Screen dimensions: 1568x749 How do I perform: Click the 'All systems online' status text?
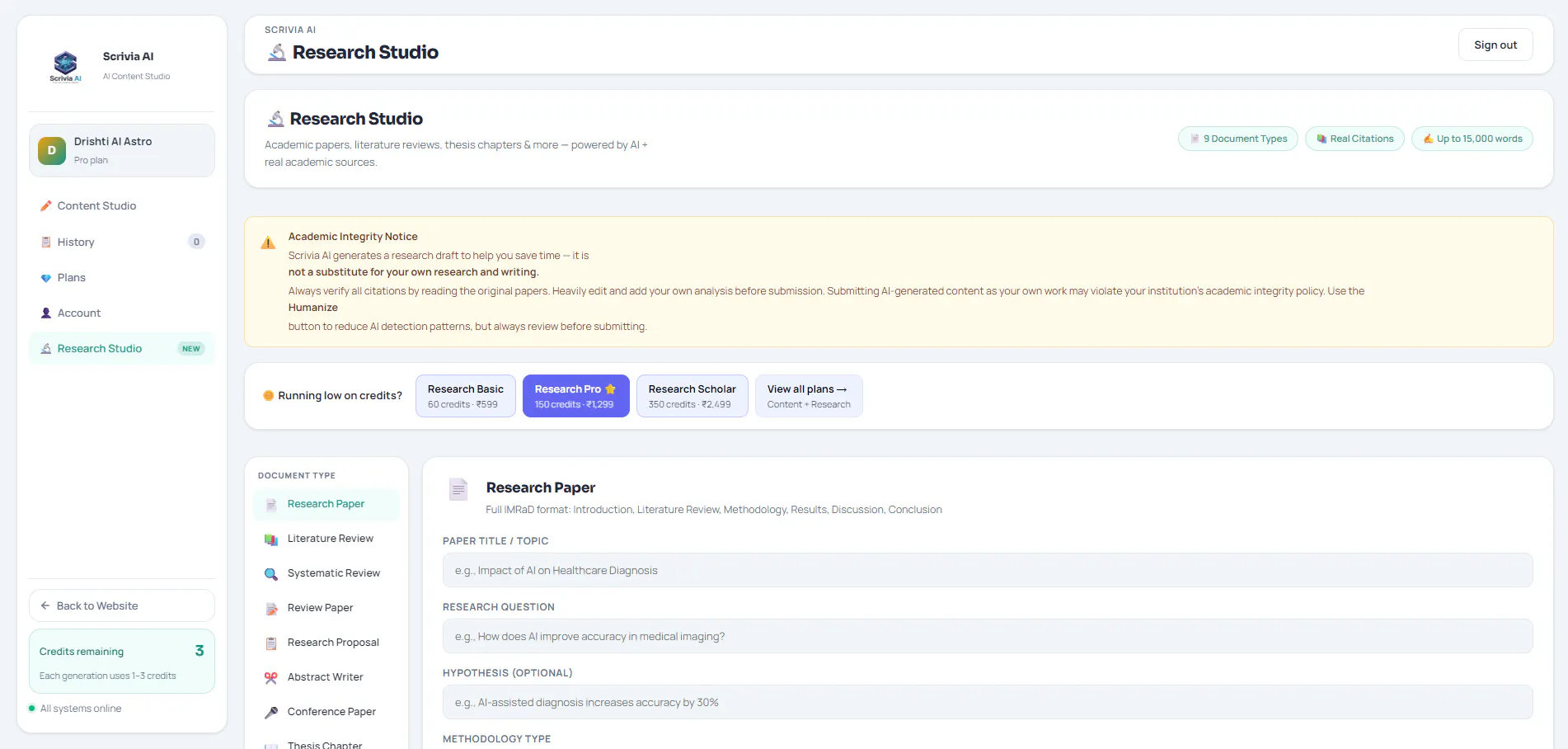pos(81,709)
